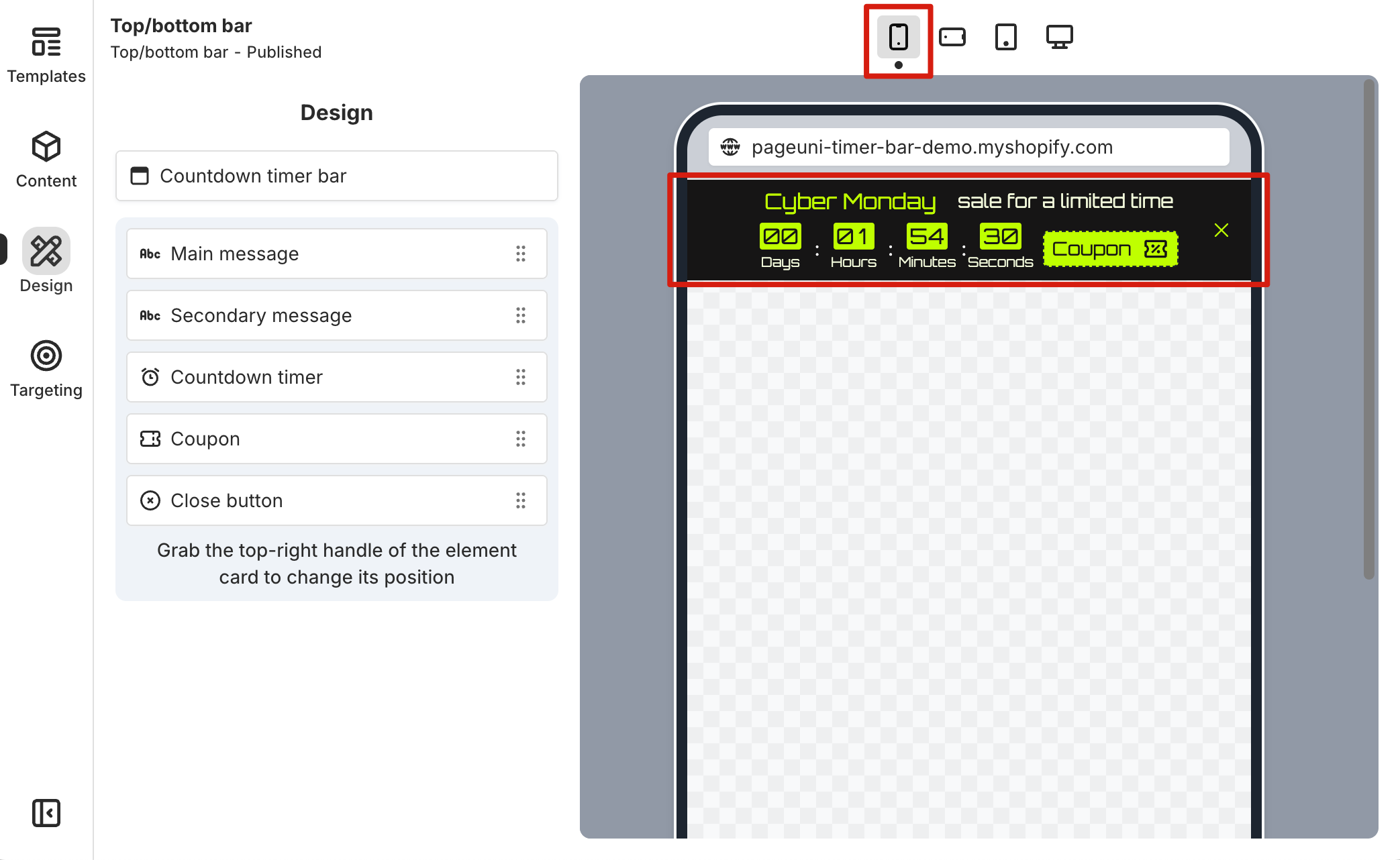1400x860 pixels.
Task: Click the ticket icon on Coupon card
Action: (x=150, y=439)
